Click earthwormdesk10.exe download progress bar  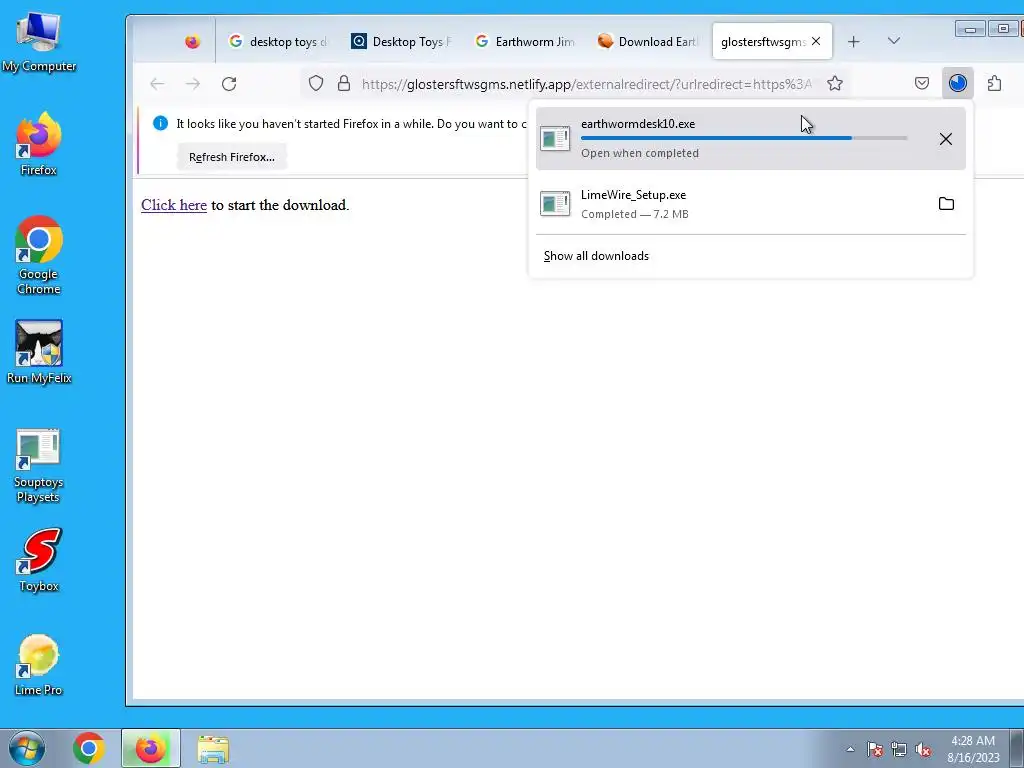click(x=744, y=138)
